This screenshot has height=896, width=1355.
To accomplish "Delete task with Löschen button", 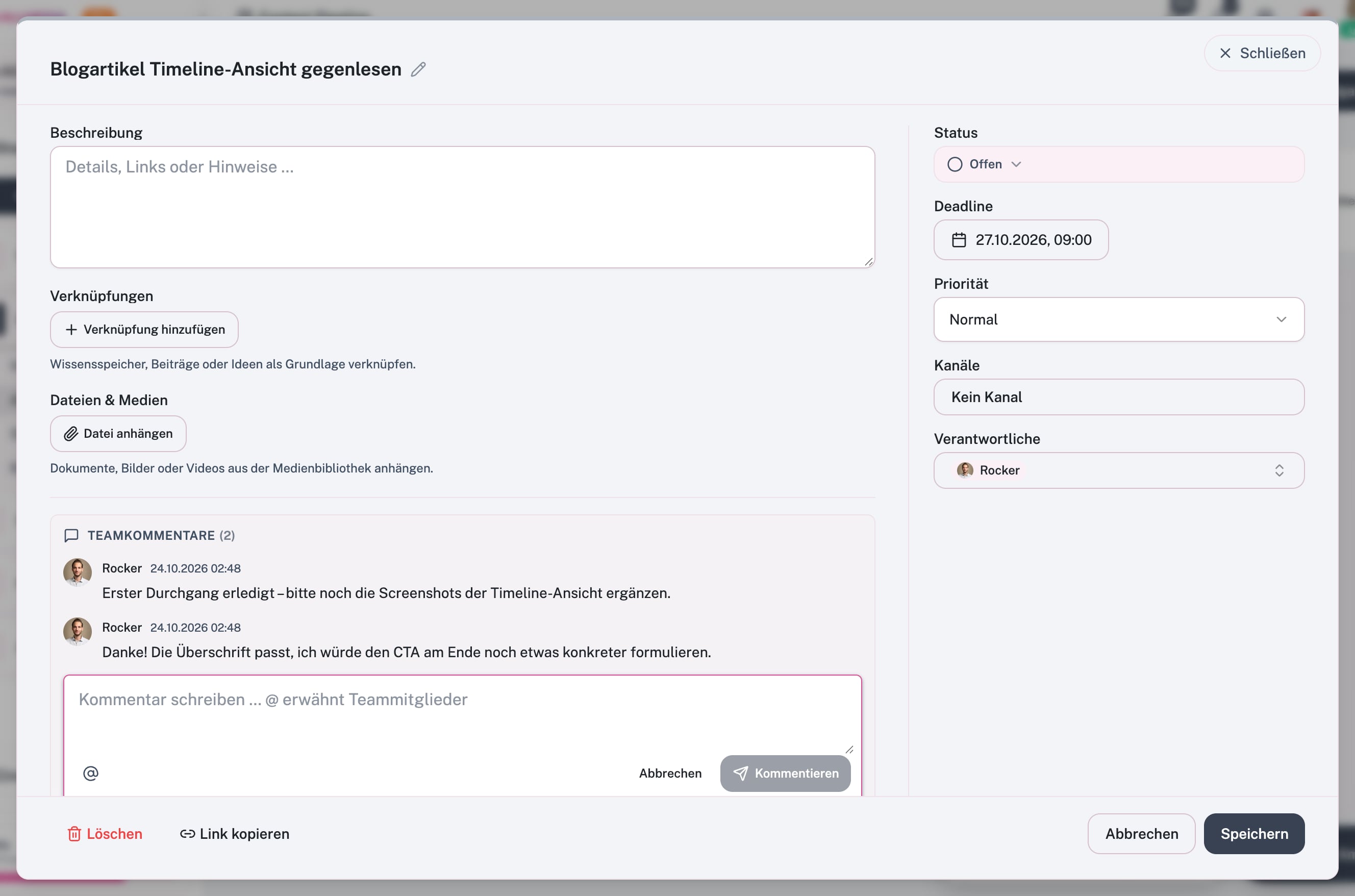I will pos(105,834).
